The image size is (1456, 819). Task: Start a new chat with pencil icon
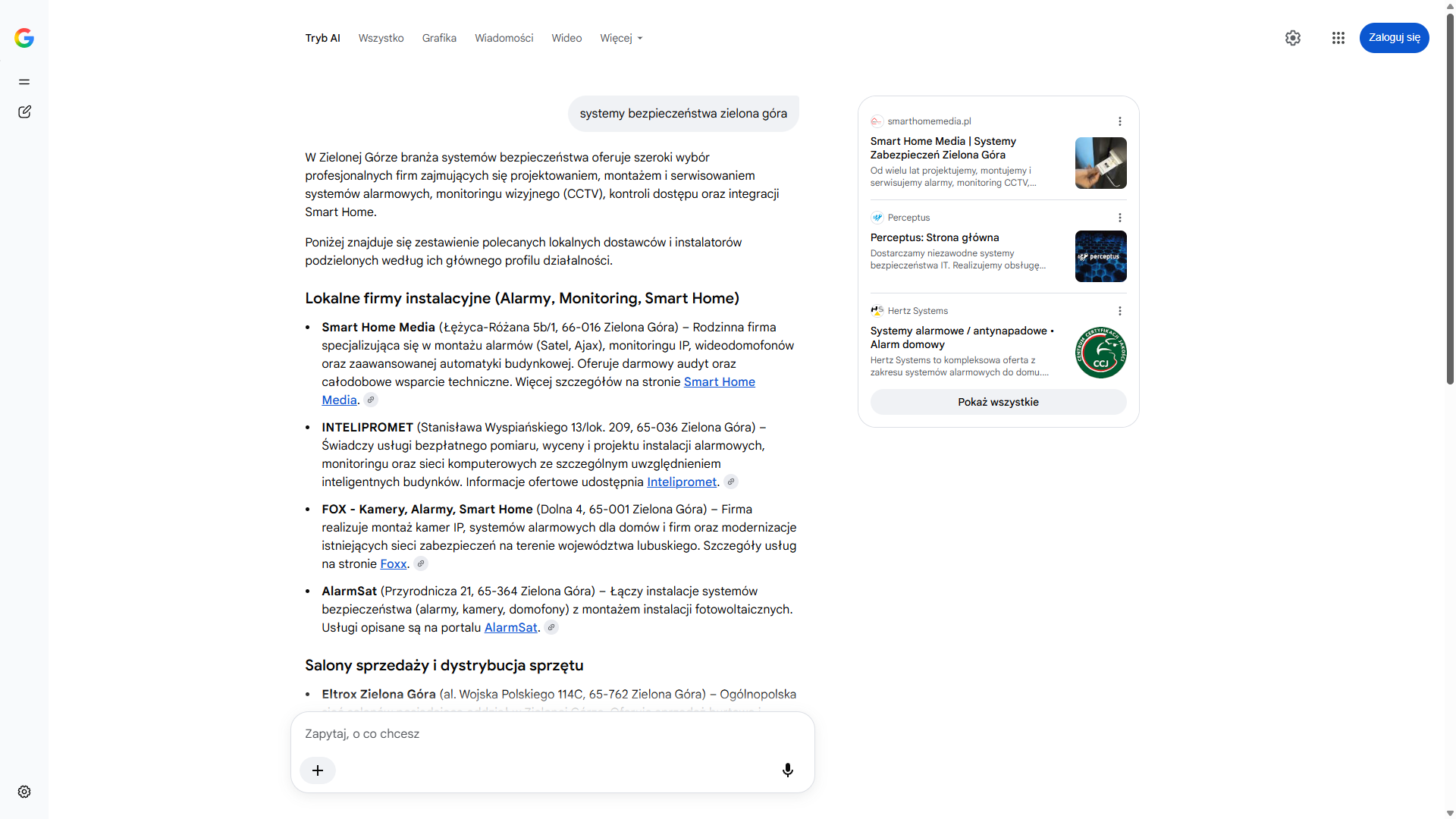pyautogui.click(x=24, y=112)
